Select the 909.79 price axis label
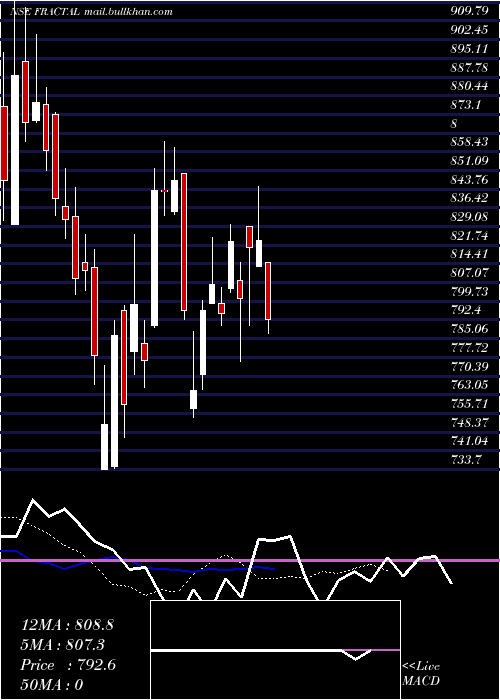 tap(469, 11)
